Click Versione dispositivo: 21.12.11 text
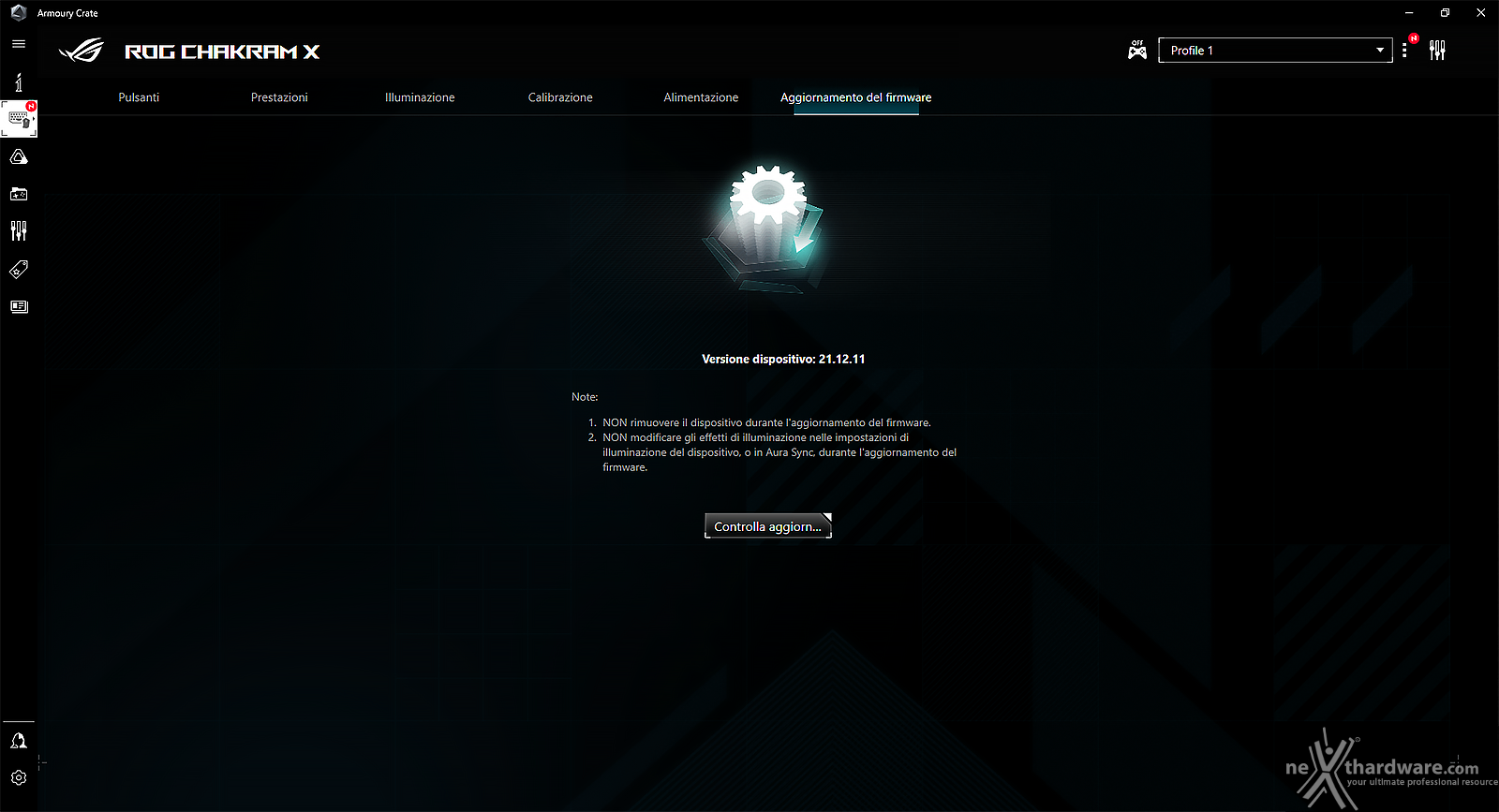The height and width of the screenshot is (812, 1499). pyautogui.click(x=783, y=359)
